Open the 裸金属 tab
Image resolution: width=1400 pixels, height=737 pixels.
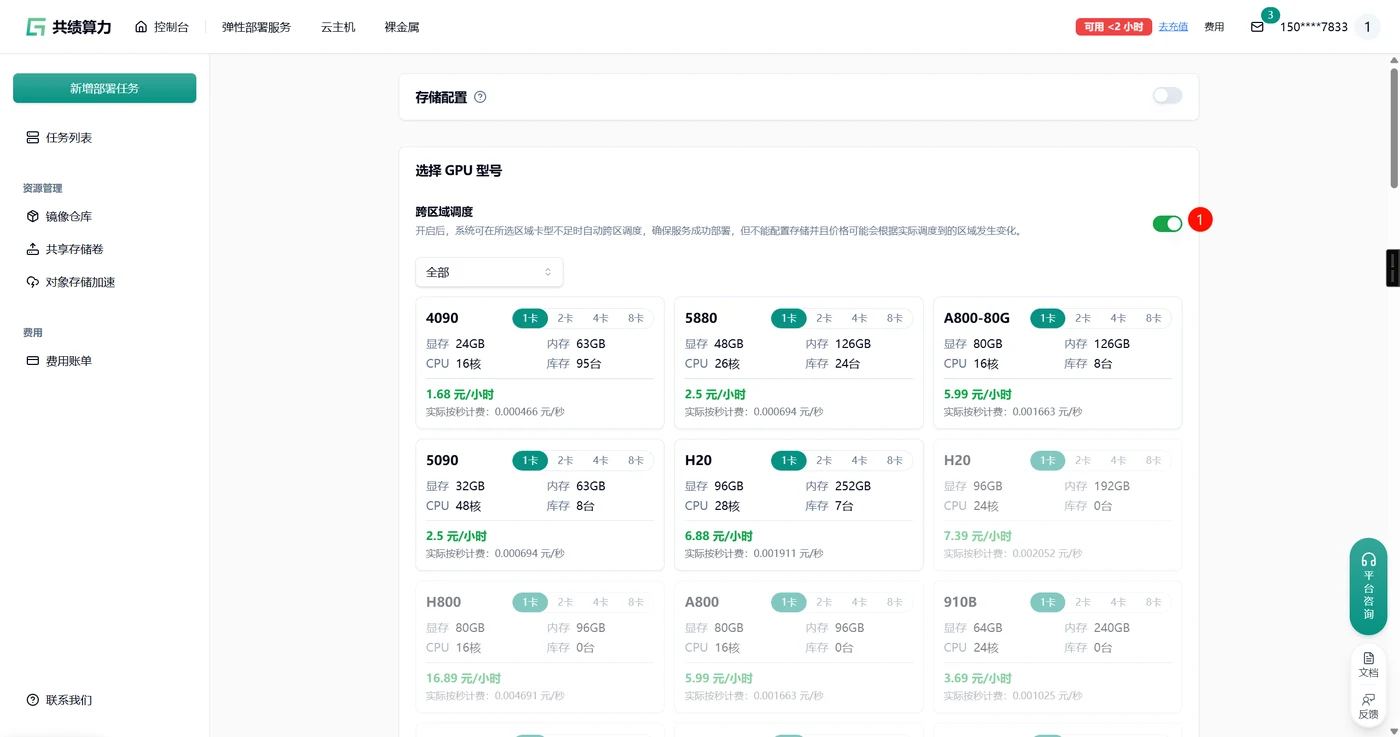402,27
